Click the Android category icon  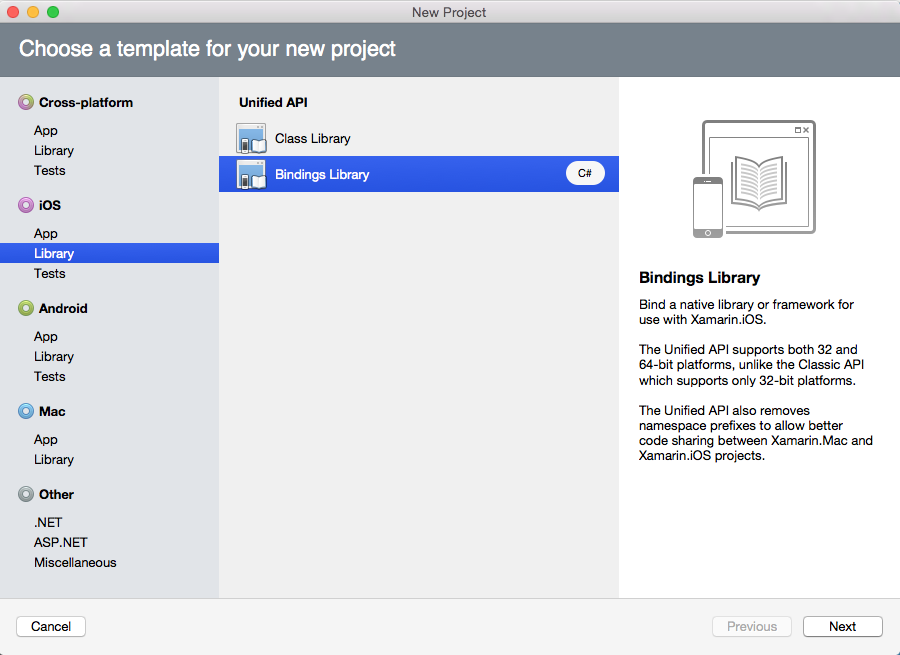(26, 308)
